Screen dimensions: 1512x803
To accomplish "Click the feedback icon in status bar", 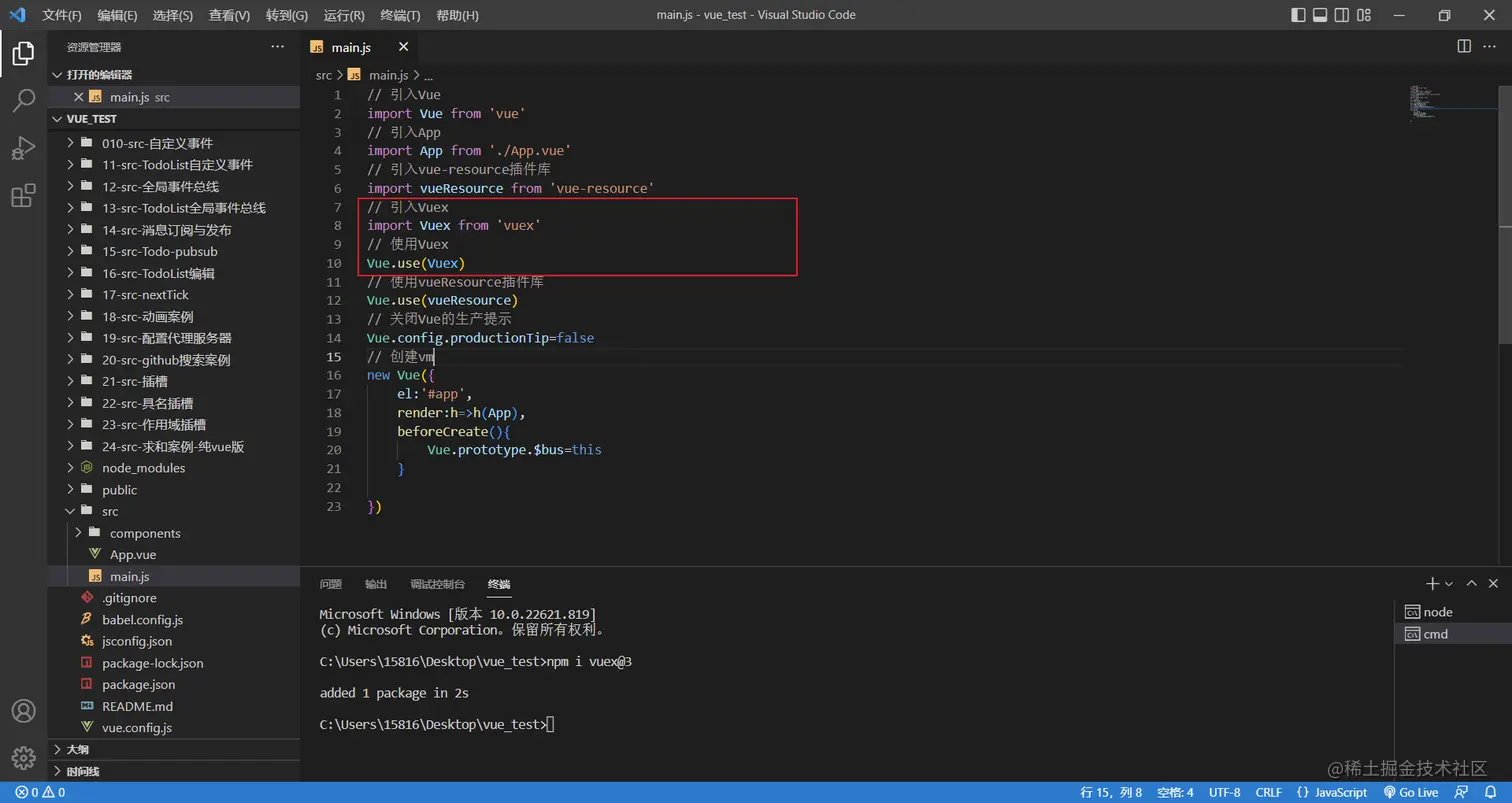I will (x=1462, y=792).
